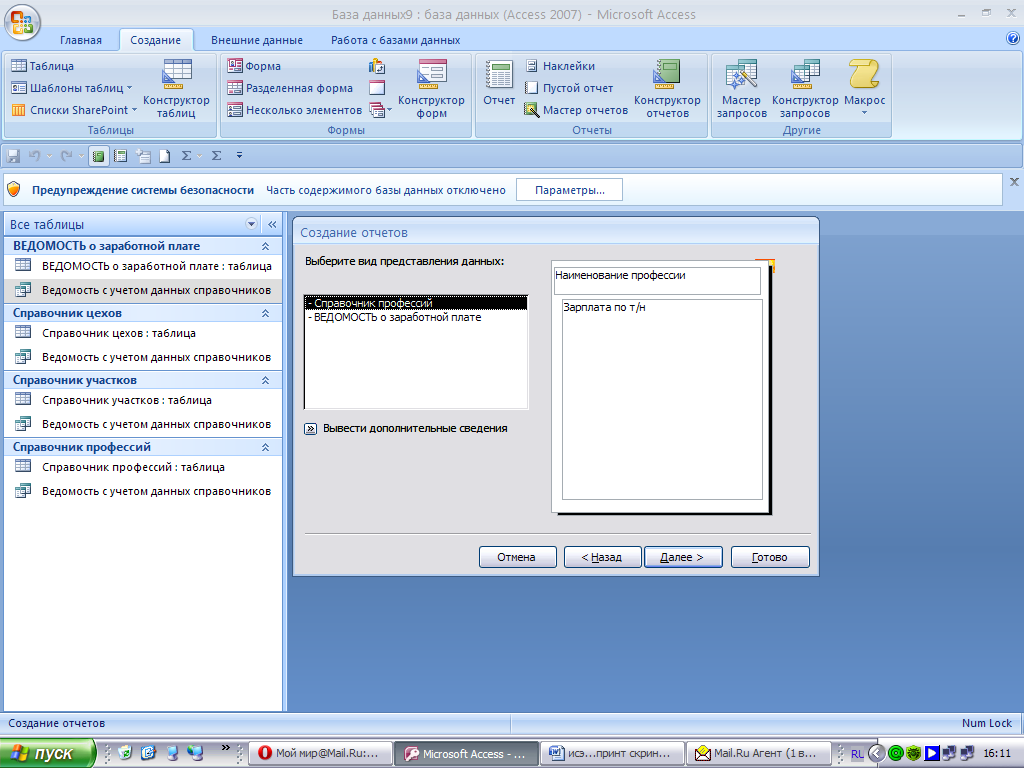Click the Отчет report button
Viewport: 1024px width, 768px height.
pos(499,83)
